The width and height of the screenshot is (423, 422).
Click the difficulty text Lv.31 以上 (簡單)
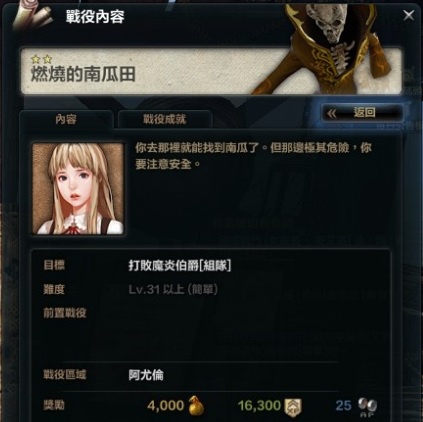(173, 289)
